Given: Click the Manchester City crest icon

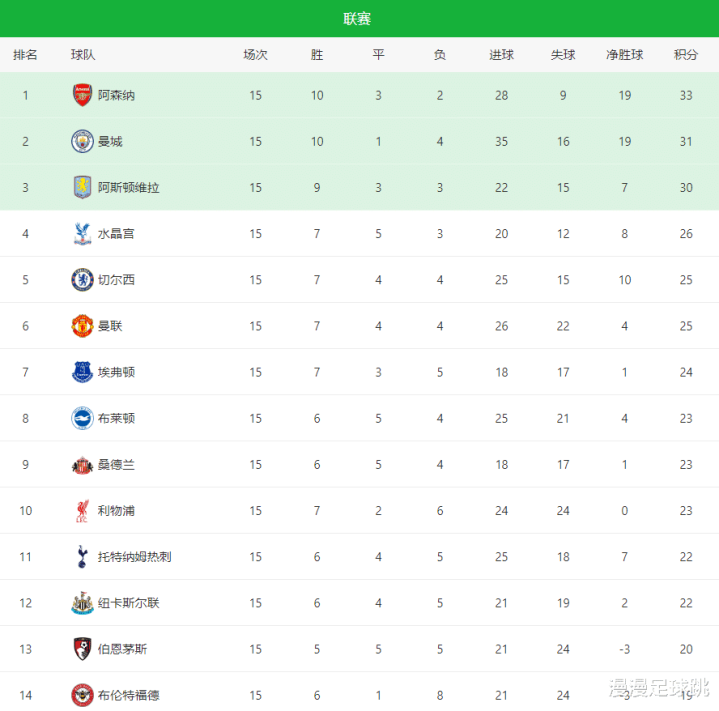Looking at the screenshot, I should click(x=82, y=141).
